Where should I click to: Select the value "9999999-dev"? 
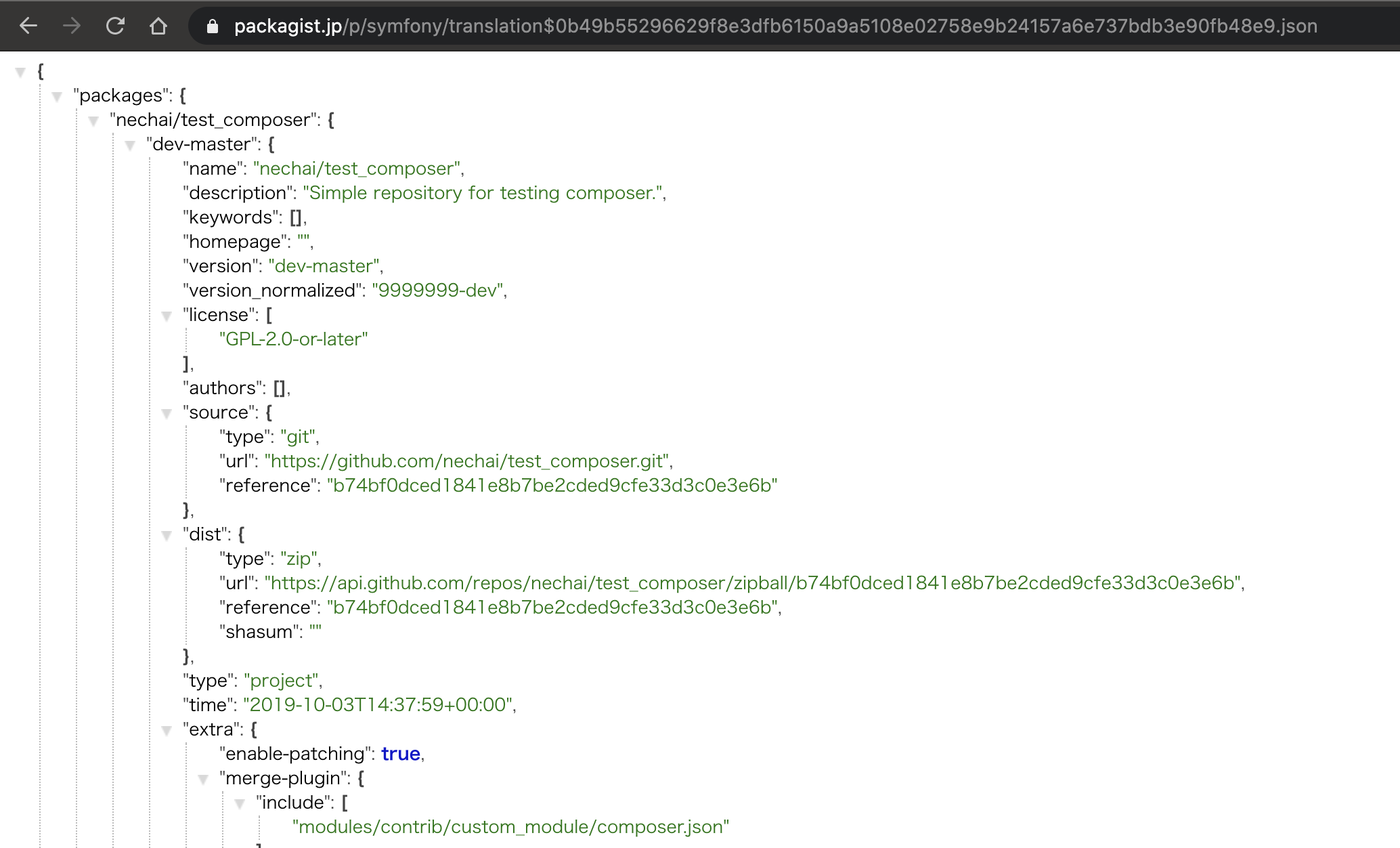coord(437,291)
